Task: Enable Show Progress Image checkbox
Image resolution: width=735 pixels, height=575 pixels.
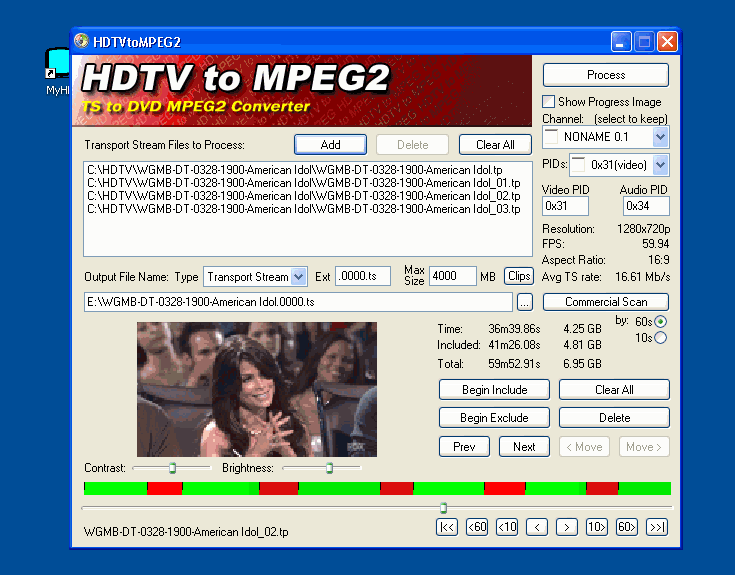Action: tap(548, 102)
